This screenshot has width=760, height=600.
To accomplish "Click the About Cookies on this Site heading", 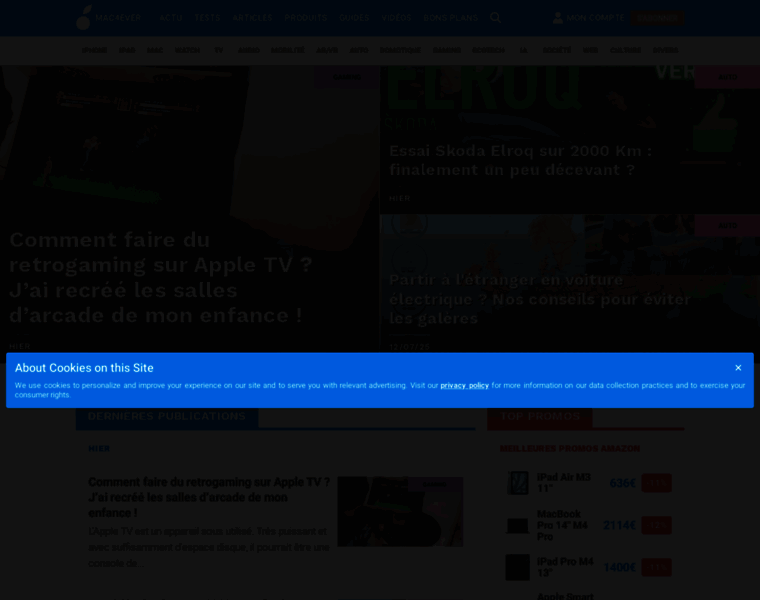I will coord(84,368).
